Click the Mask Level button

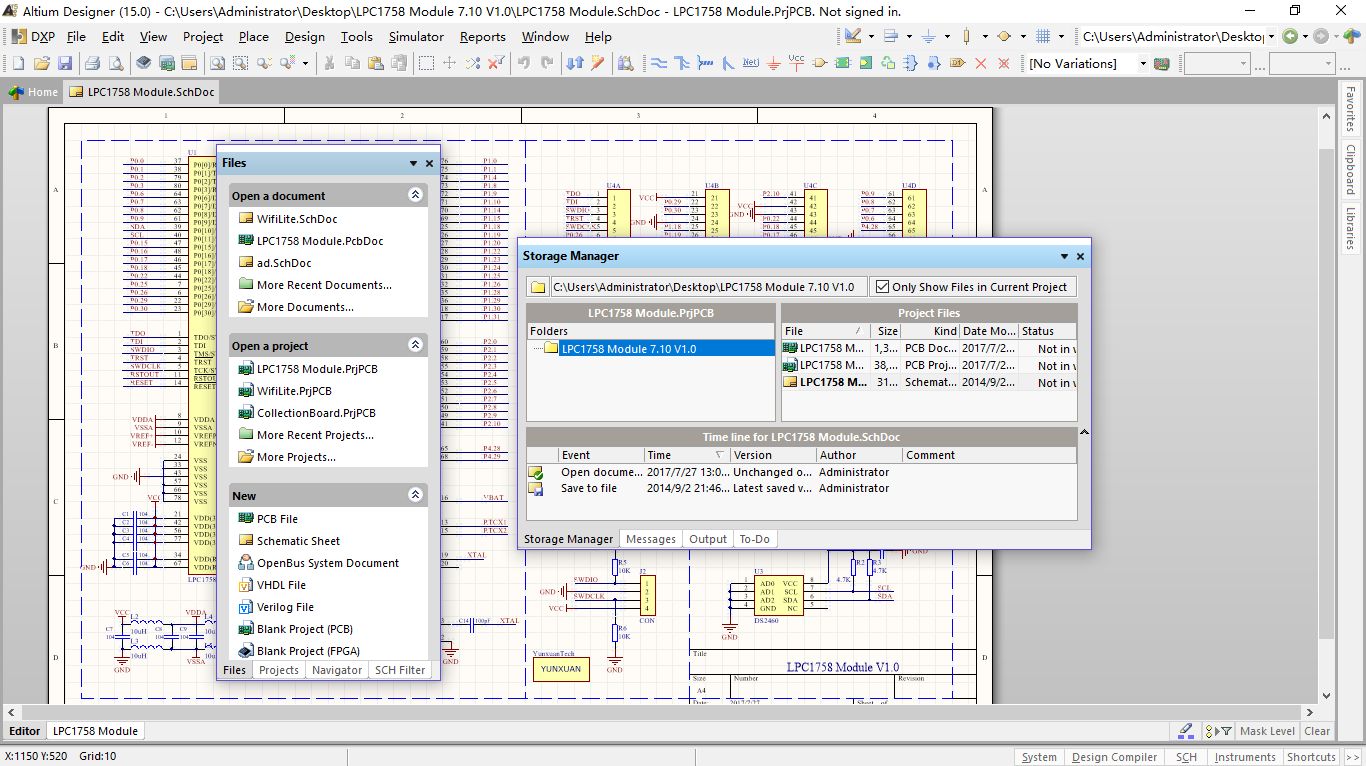pos(1267,731)
